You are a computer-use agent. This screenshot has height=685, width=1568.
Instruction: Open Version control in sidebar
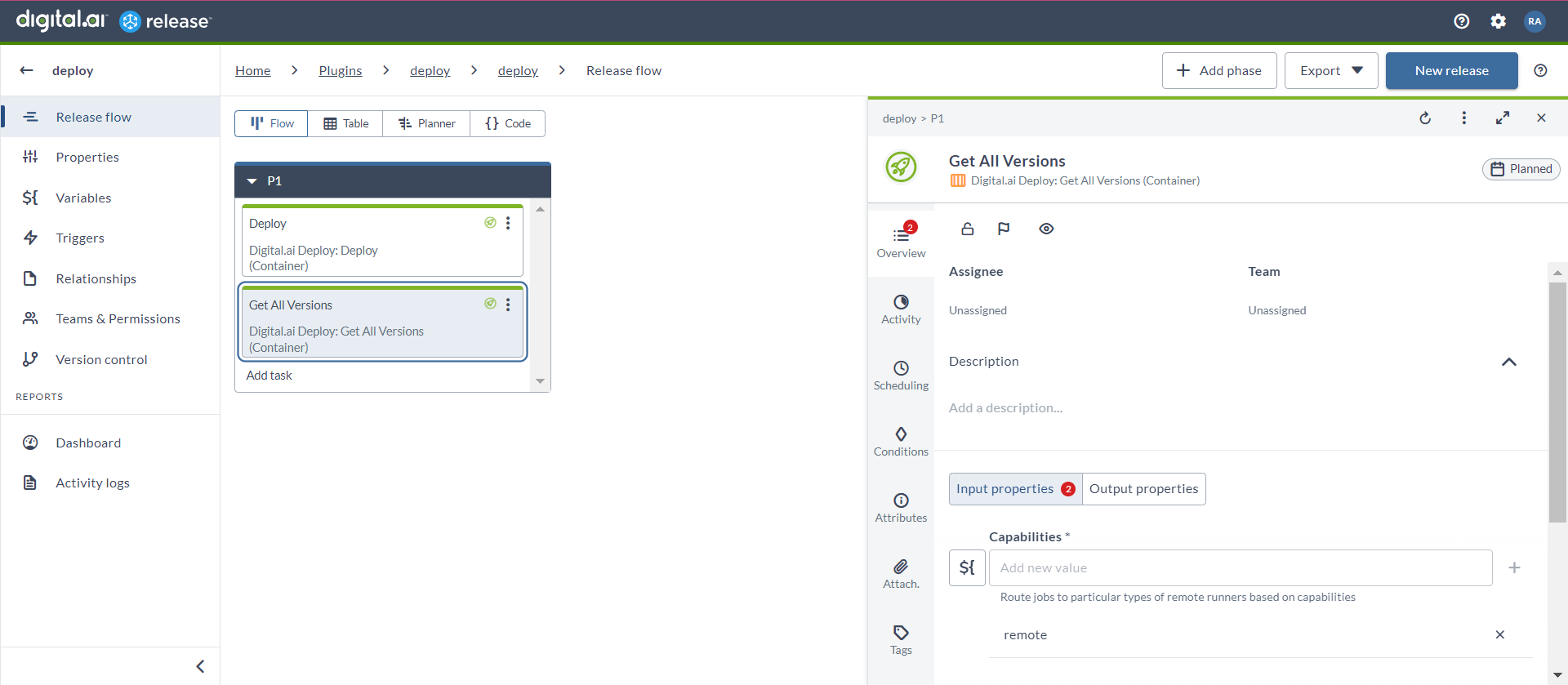click(110, 359)
